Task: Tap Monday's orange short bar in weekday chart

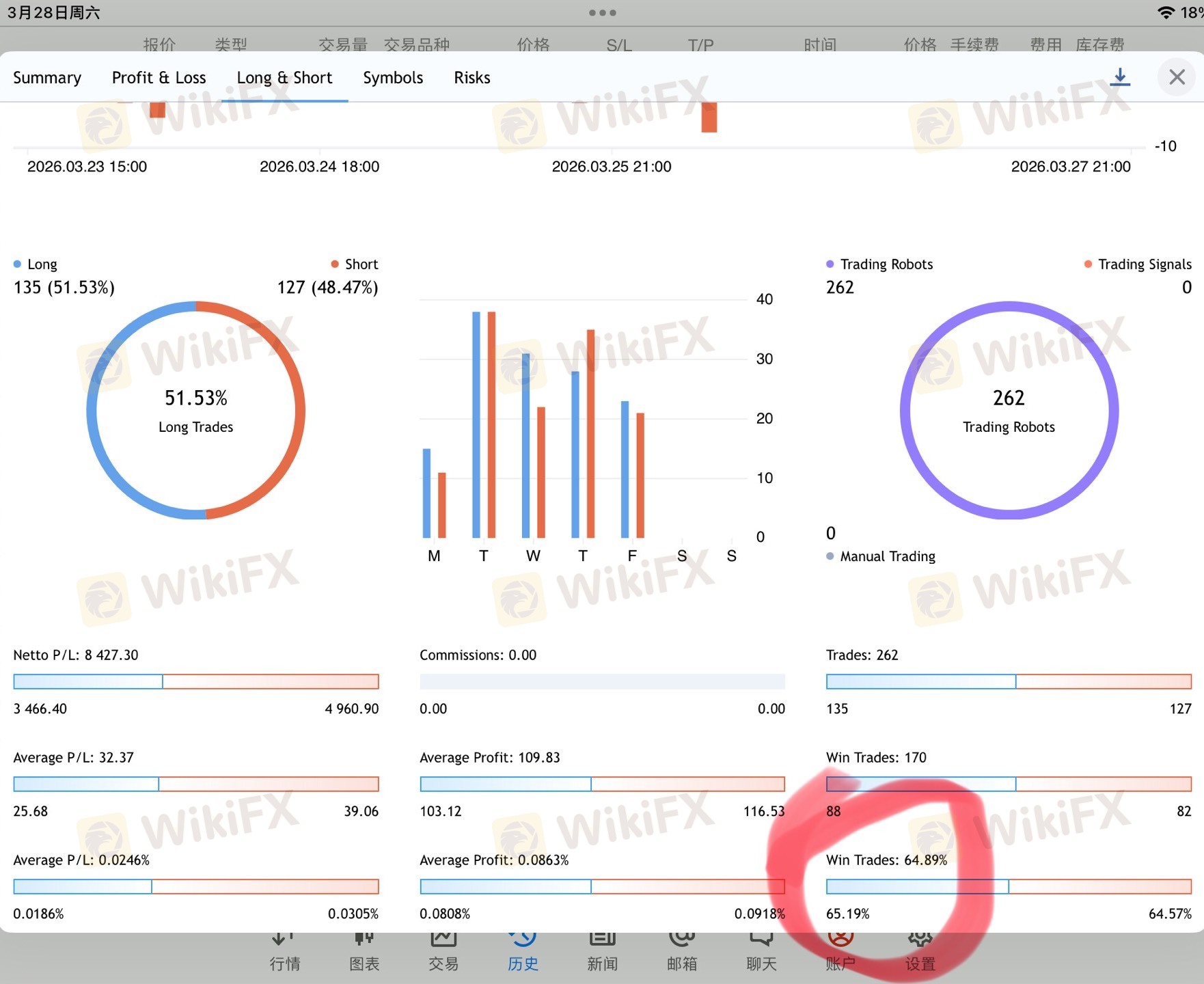Action: click(x=441, y=505)
